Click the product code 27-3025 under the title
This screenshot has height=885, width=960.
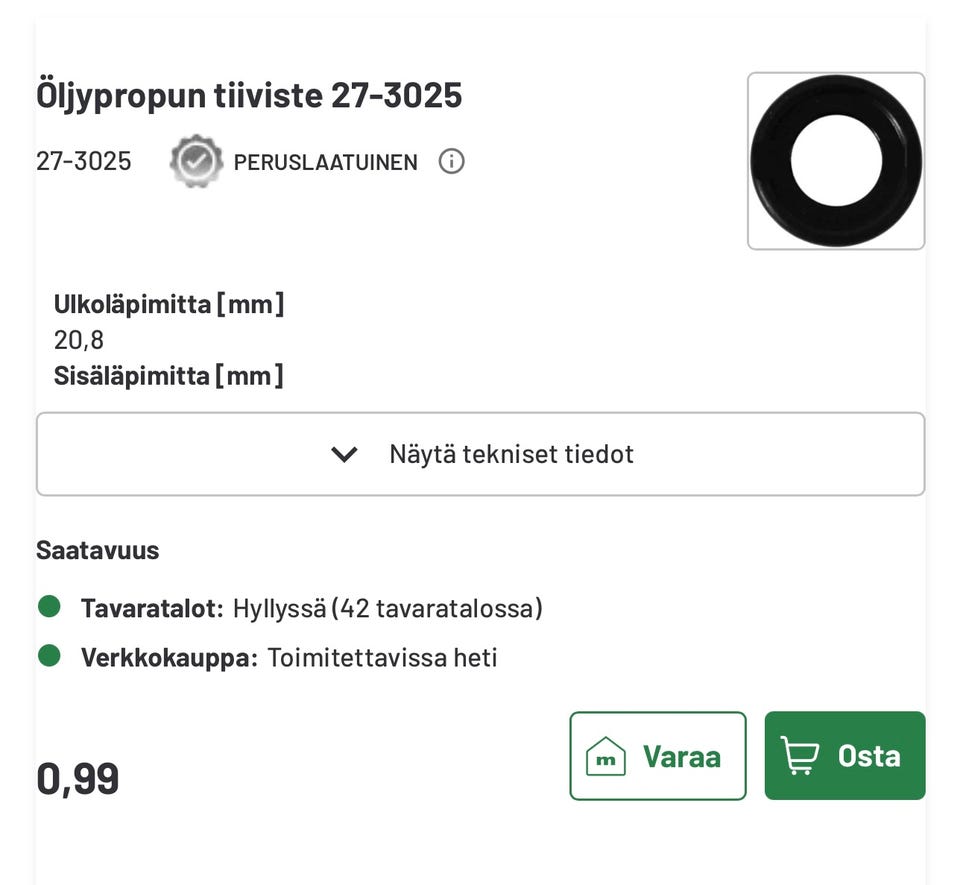tap(84, 161)
